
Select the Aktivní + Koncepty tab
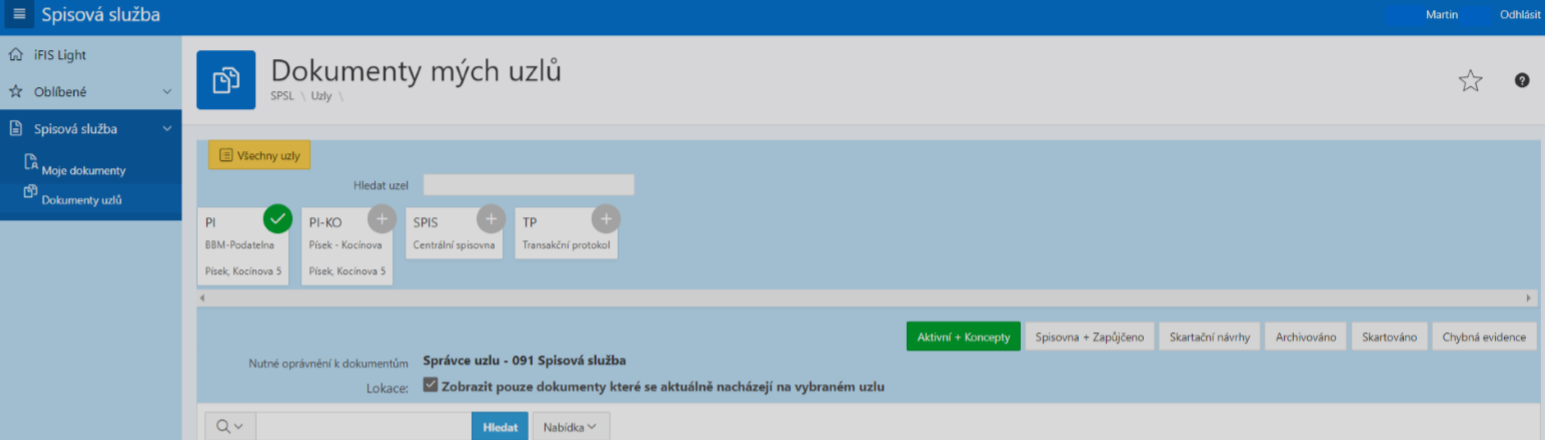click(963, 336)
